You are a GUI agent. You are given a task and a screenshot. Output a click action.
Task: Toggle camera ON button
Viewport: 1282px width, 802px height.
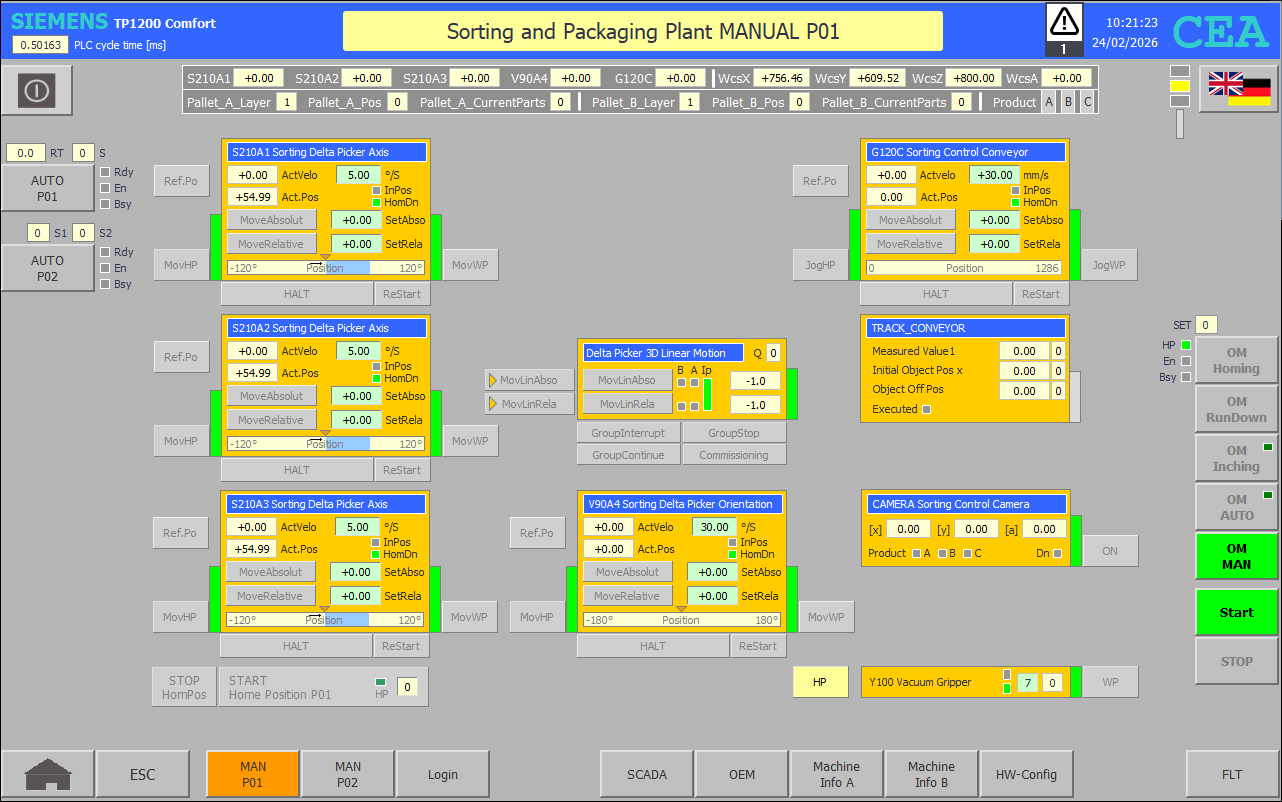[1110, 551]
